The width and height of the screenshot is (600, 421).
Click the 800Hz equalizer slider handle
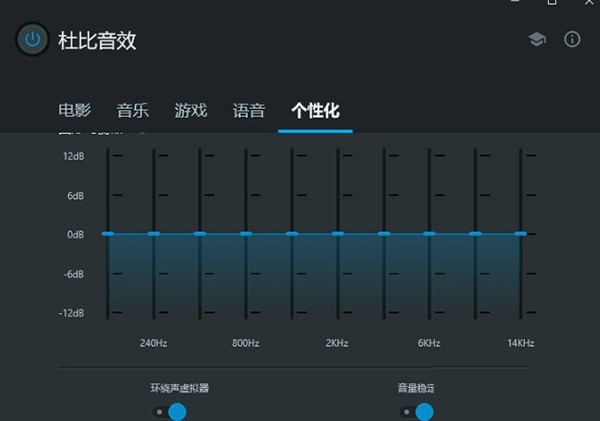point(246,233)
